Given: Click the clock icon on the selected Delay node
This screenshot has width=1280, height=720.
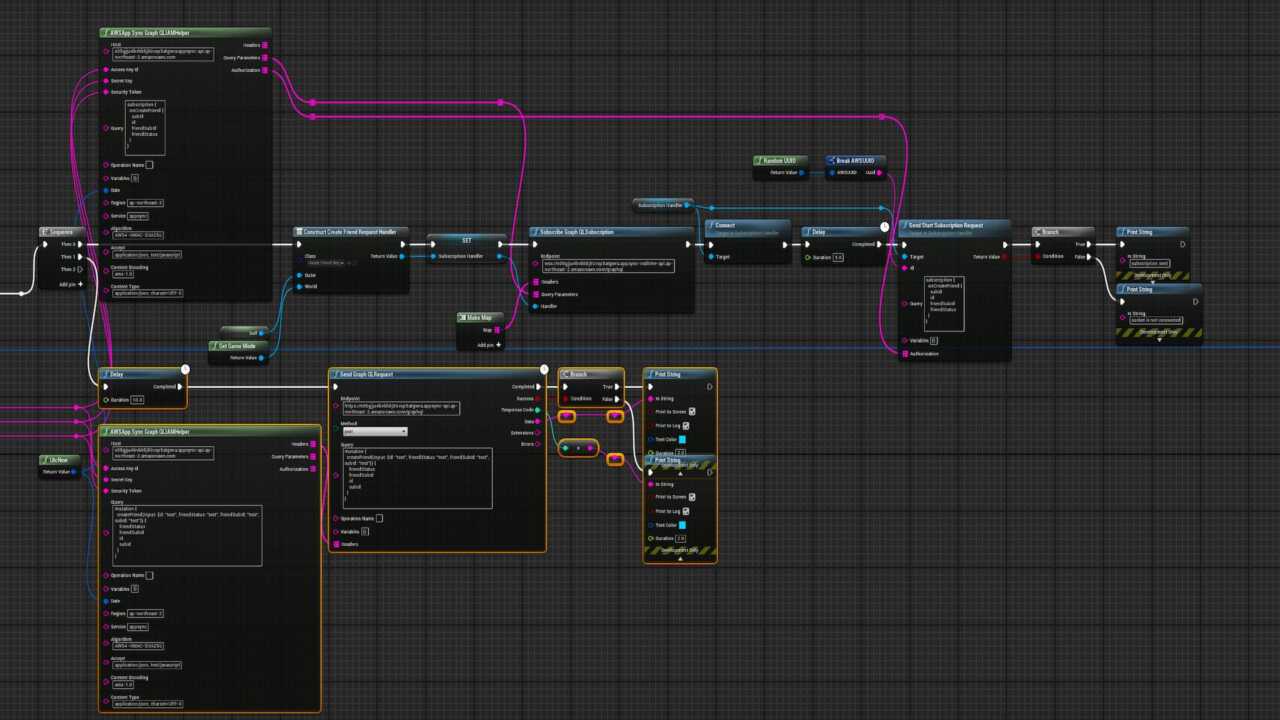Looking at the screenshot, I should 185,369.
